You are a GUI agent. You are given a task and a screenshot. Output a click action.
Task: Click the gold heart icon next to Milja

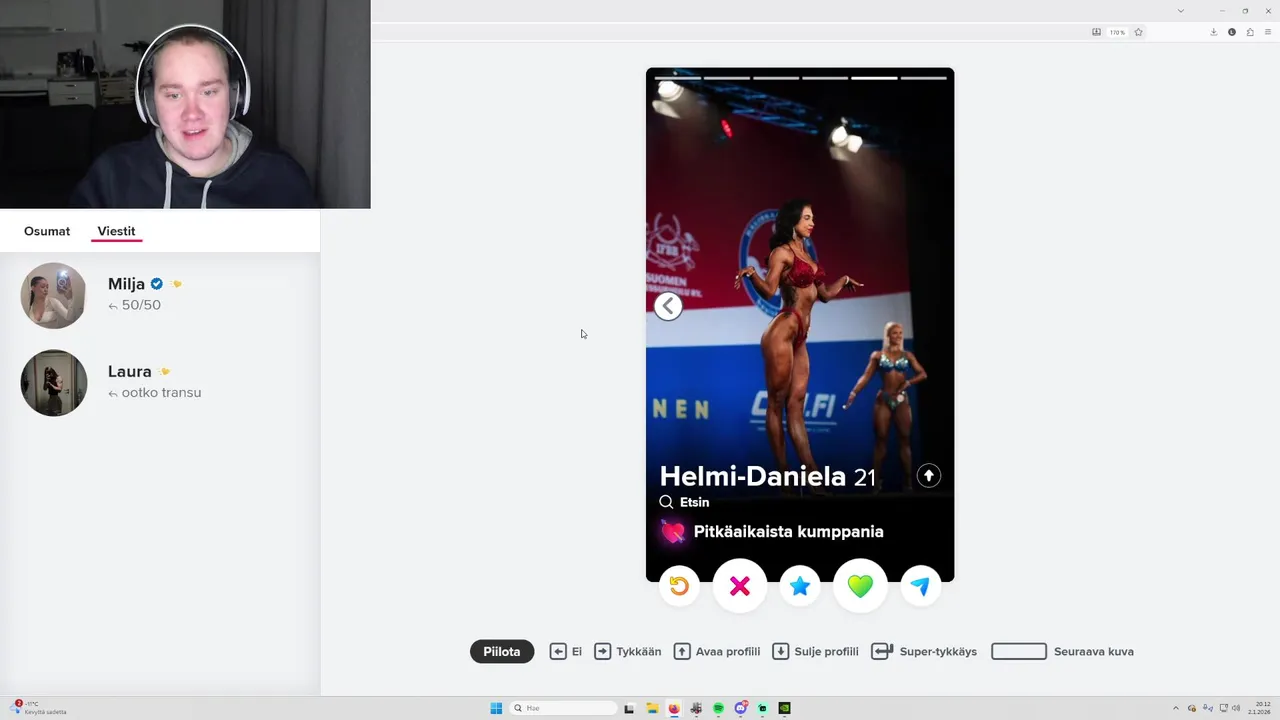pyautogui.click(x=176, y=284)
